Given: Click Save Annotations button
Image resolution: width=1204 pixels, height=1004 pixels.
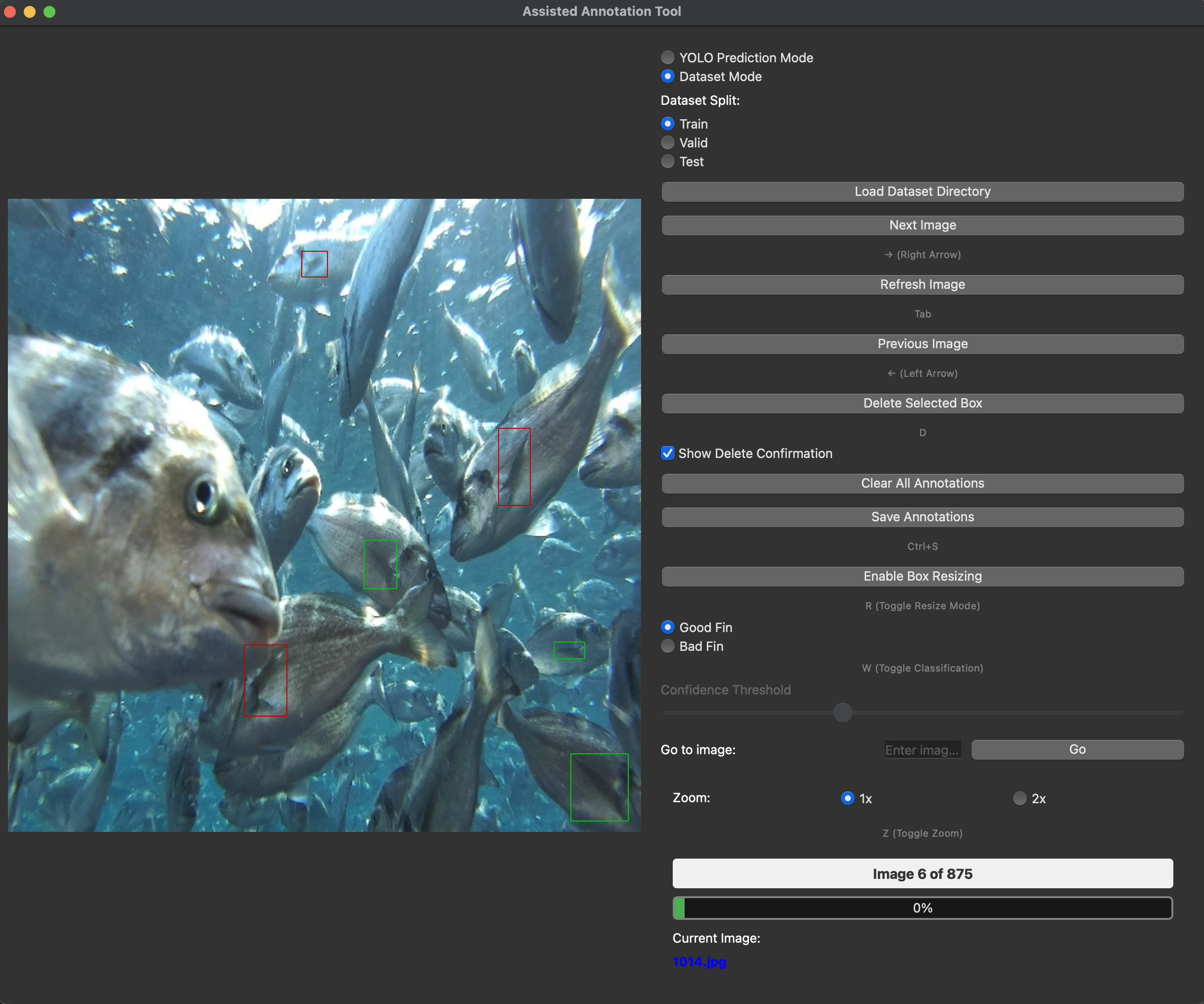Looking at the screenshot, I should (x=922, y=517).
